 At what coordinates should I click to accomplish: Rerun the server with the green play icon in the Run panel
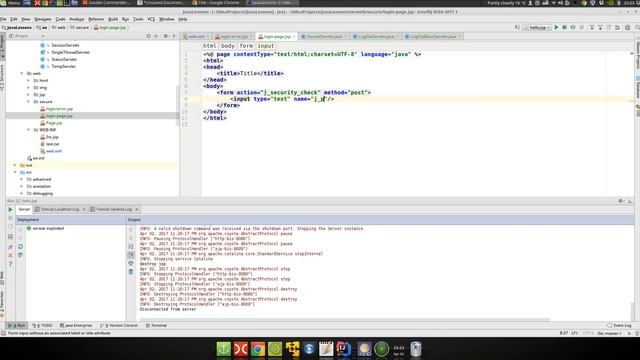click(x=10, y=209)
